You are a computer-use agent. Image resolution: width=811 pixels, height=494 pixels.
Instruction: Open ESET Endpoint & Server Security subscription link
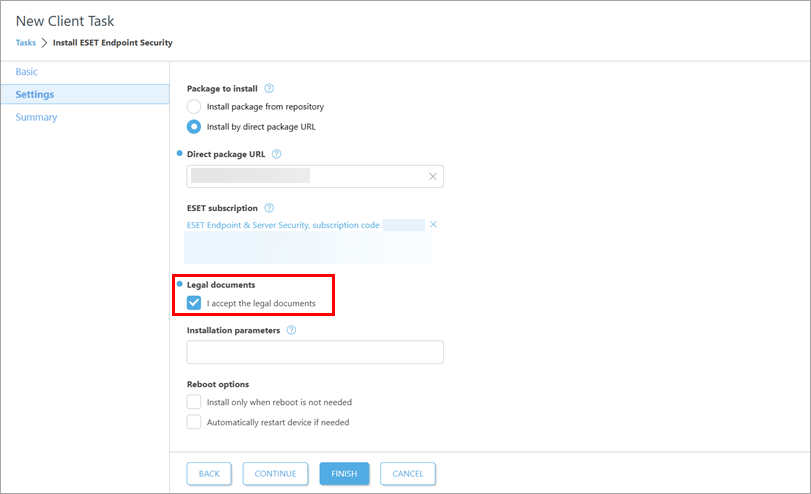click(283, 225)
